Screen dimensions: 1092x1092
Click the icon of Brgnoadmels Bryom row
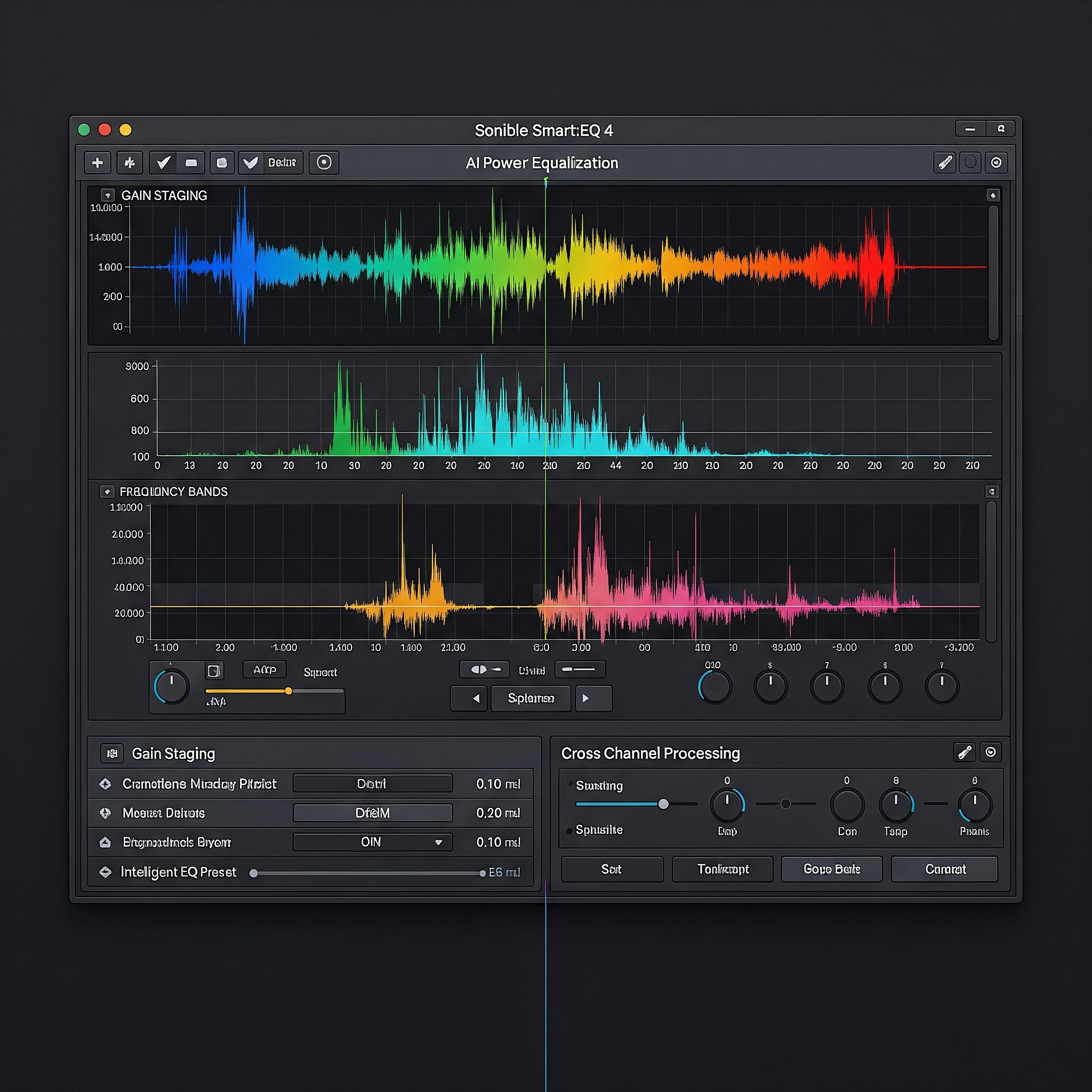pos(105,842)
